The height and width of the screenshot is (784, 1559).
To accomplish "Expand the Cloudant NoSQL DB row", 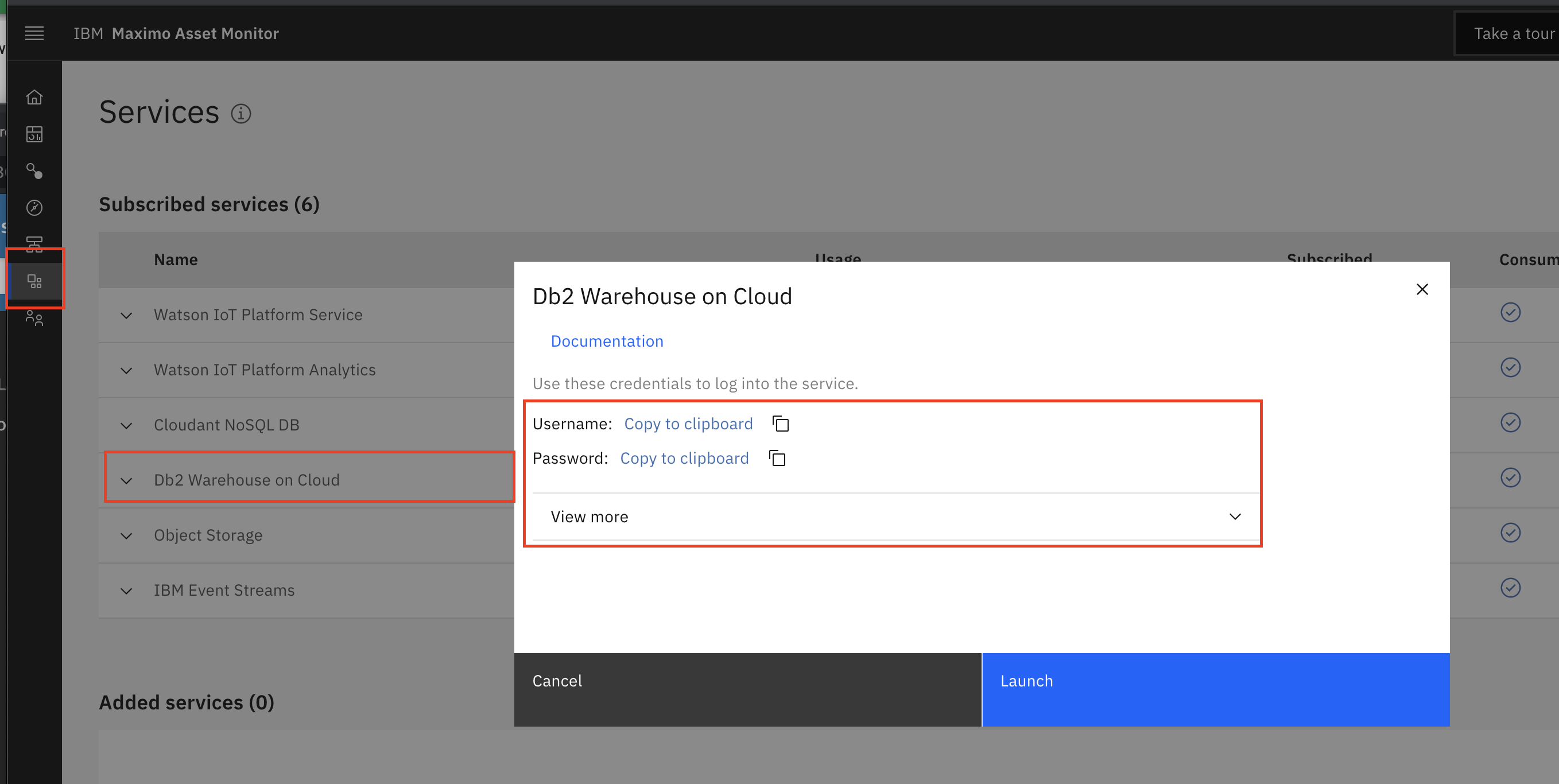I will point(126,426).
